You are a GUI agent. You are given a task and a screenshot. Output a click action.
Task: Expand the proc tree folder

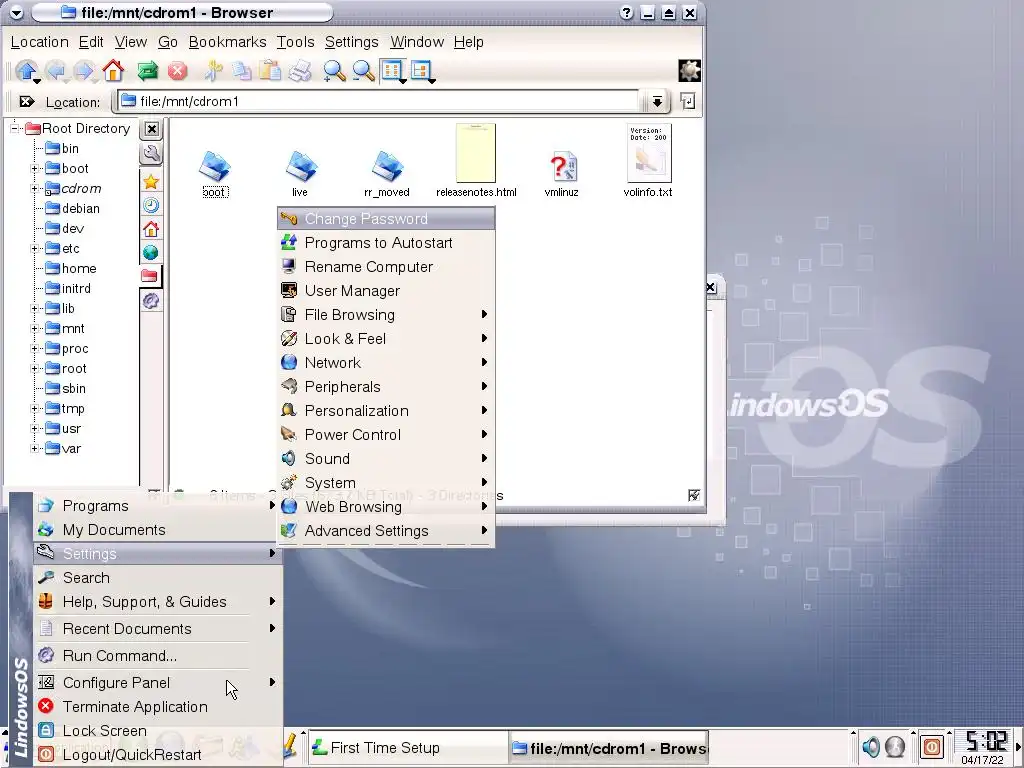pyautogui.click(x=35, y=349)
